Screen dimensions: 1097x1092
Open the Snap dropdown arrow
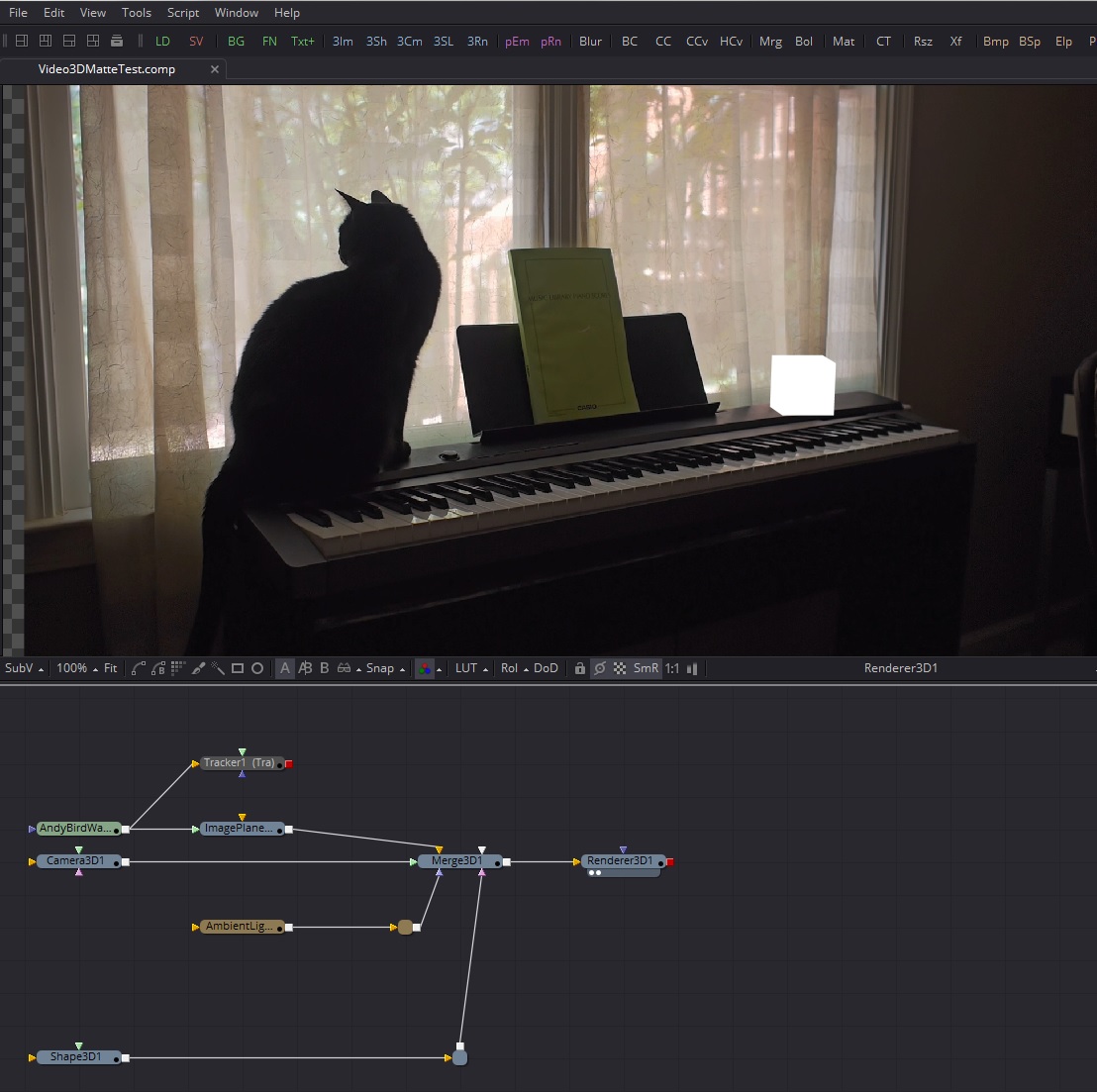tap(402, 669)
